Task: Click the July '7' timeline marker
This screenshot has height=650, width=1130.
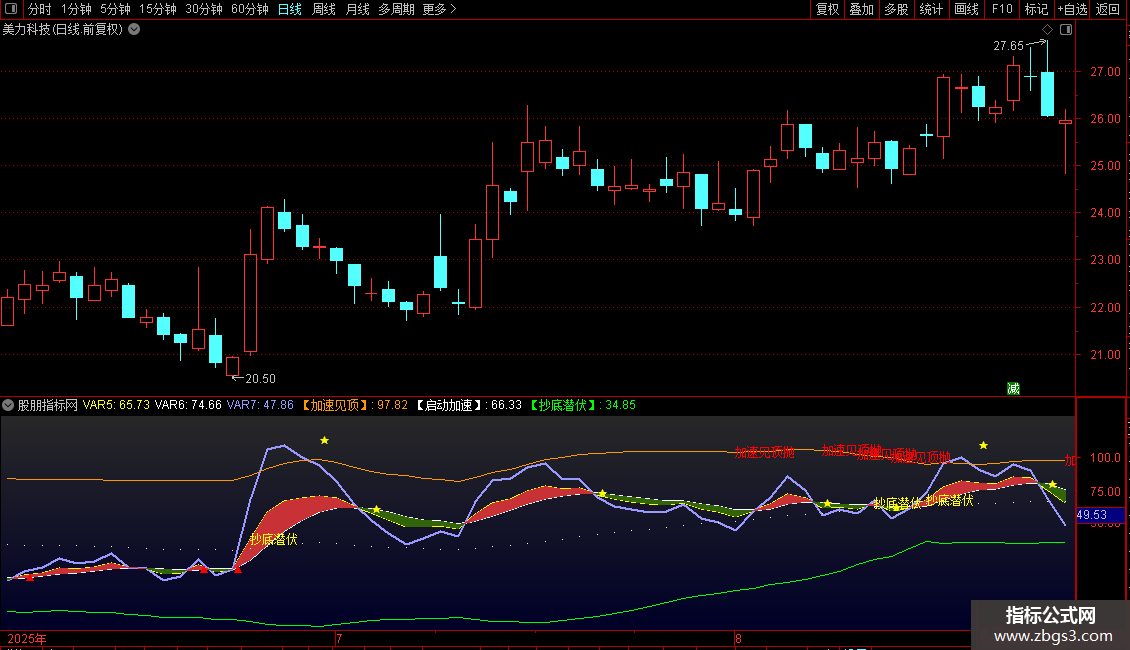Action: point(339,637)
